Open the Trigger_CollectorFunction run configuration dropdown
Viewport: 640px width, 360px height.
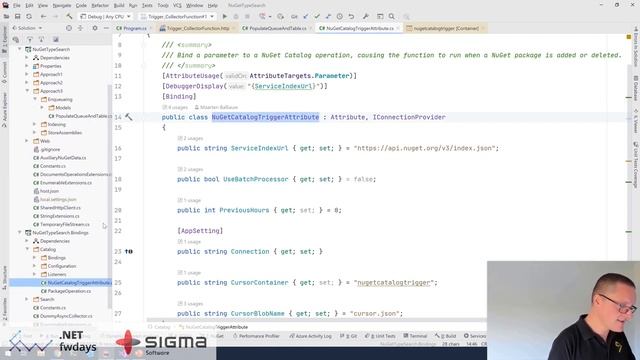point(178,16)
